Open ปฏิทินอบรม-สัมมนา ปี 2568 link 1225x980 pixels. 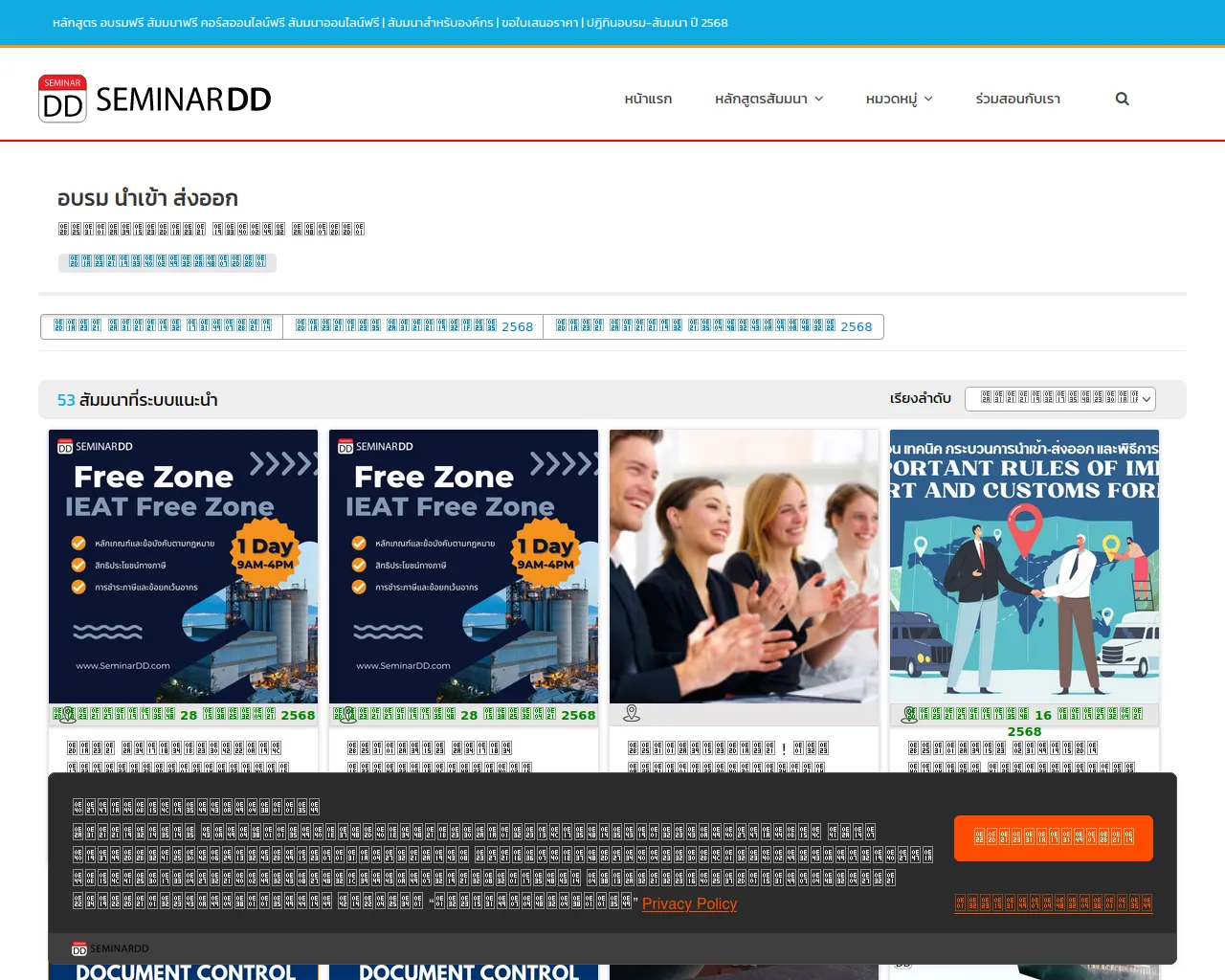click(657, 22)
